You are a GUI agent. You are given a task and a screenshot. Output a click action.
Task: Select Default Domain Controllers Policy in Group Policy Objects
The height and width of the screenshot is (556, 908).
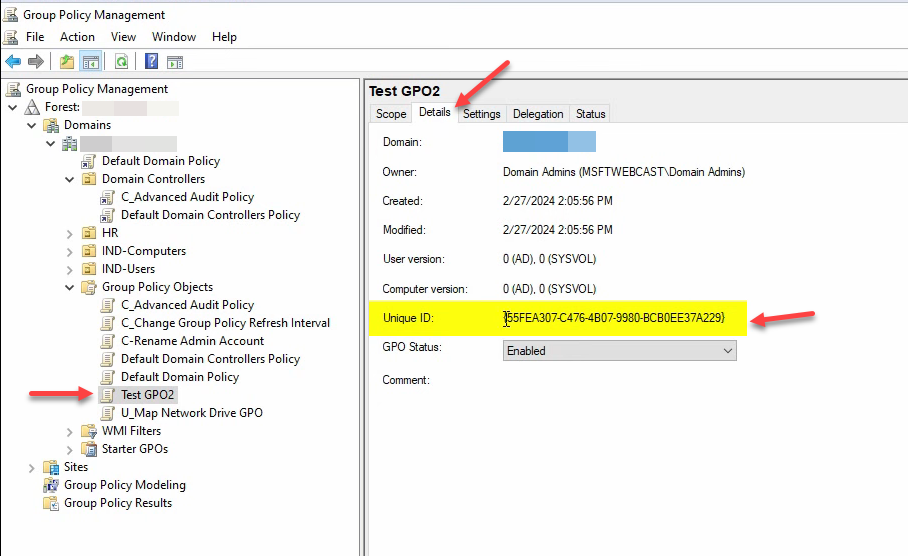[x=210, y=359]
